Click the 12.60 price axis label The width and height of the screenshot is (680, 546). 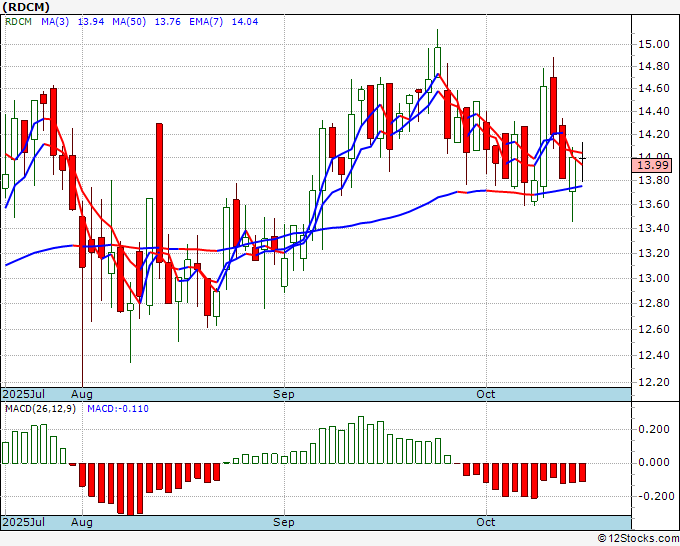pyautogui.click(x=654, y=329)
